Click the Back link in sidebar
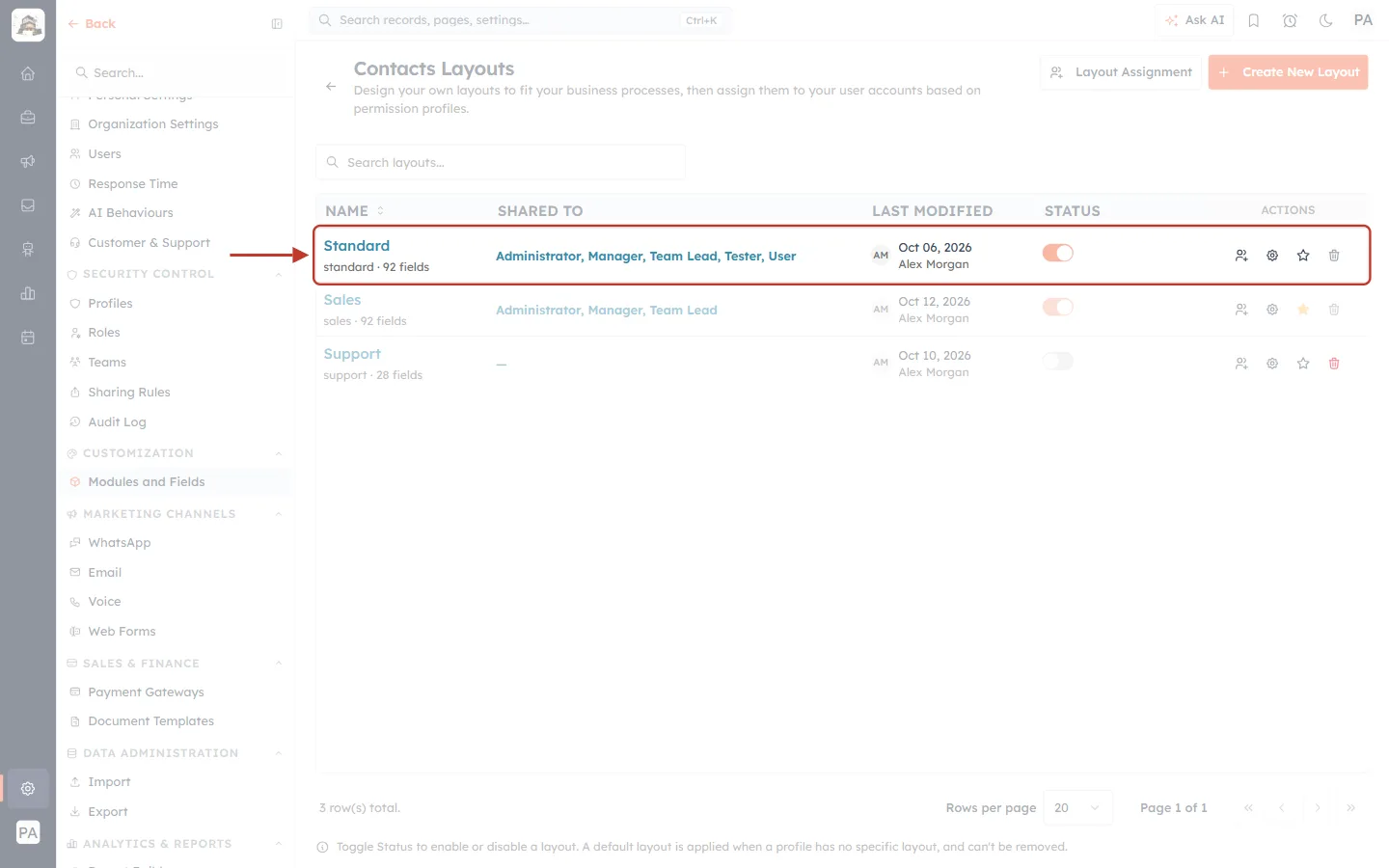Viewport: 1389px width, 868px height. point(92,24)
